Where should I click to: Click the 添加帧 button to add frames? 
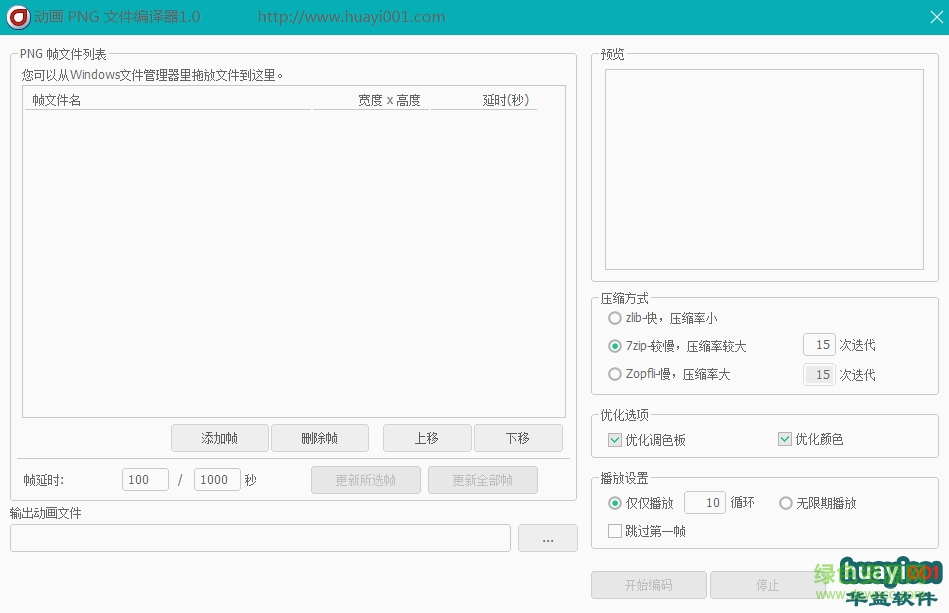(219, 438)
